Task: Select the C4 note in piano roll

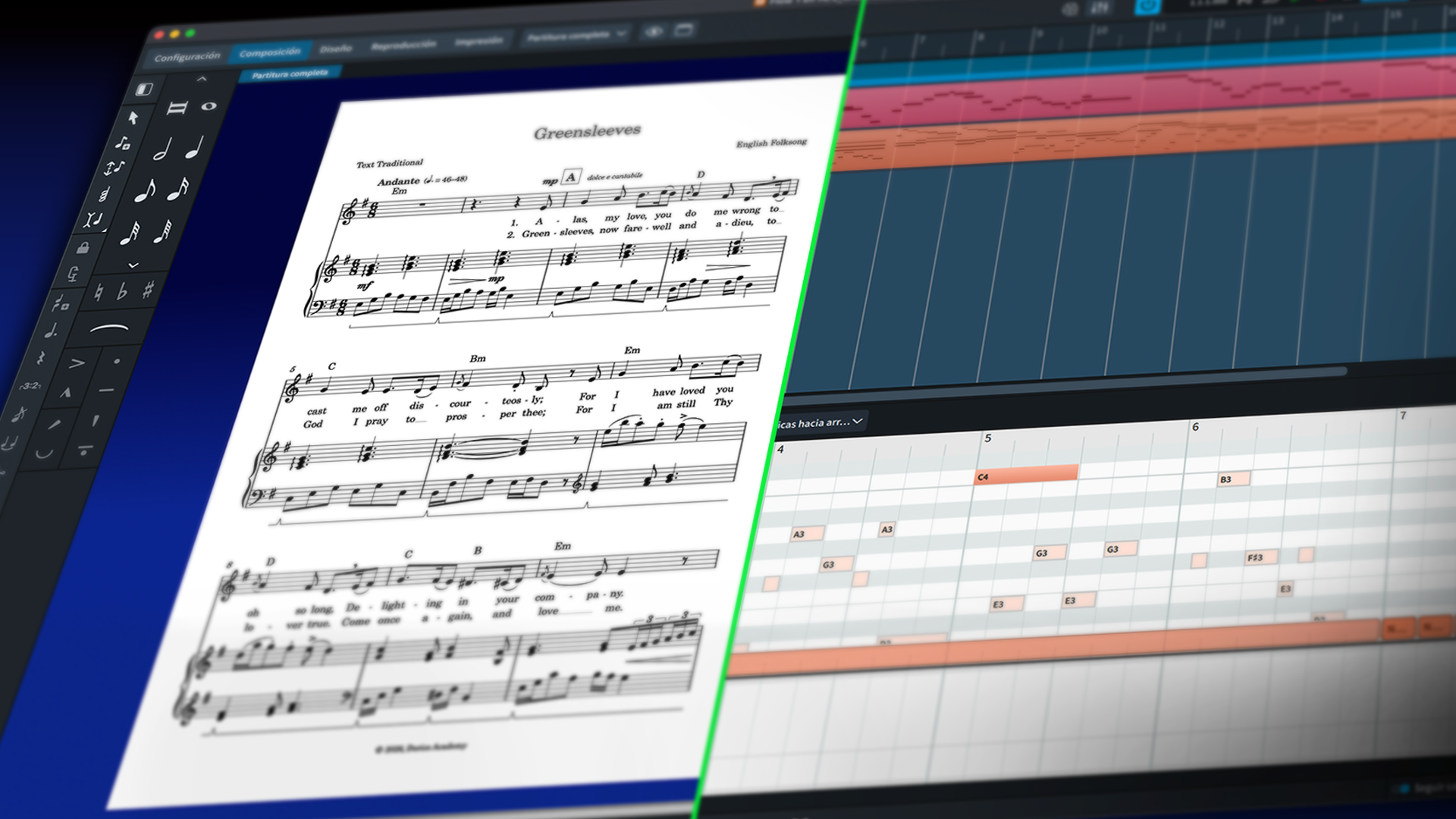Action: coord(1025,475)
